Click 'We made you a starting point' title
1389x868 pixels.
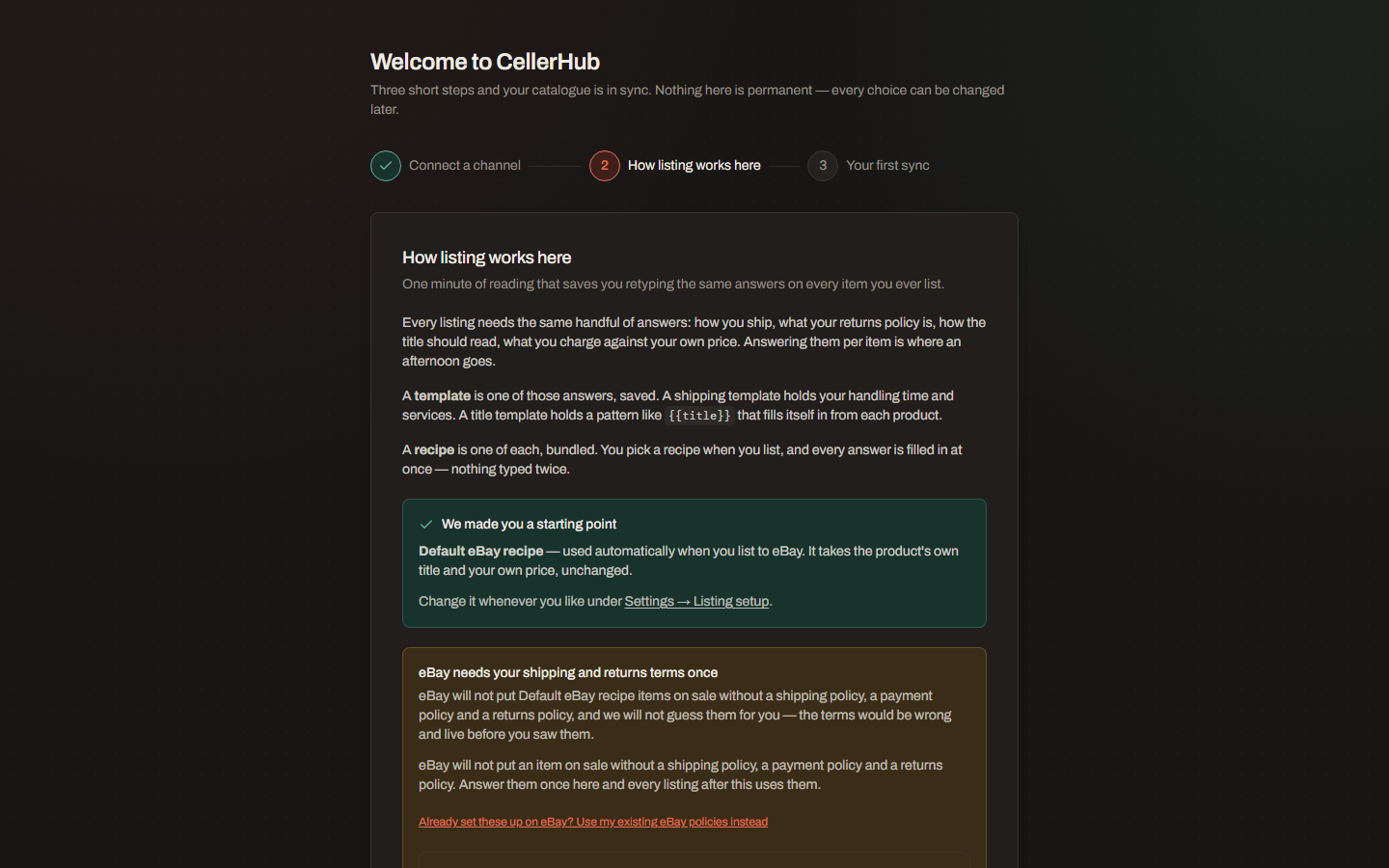tap(529, 525)
